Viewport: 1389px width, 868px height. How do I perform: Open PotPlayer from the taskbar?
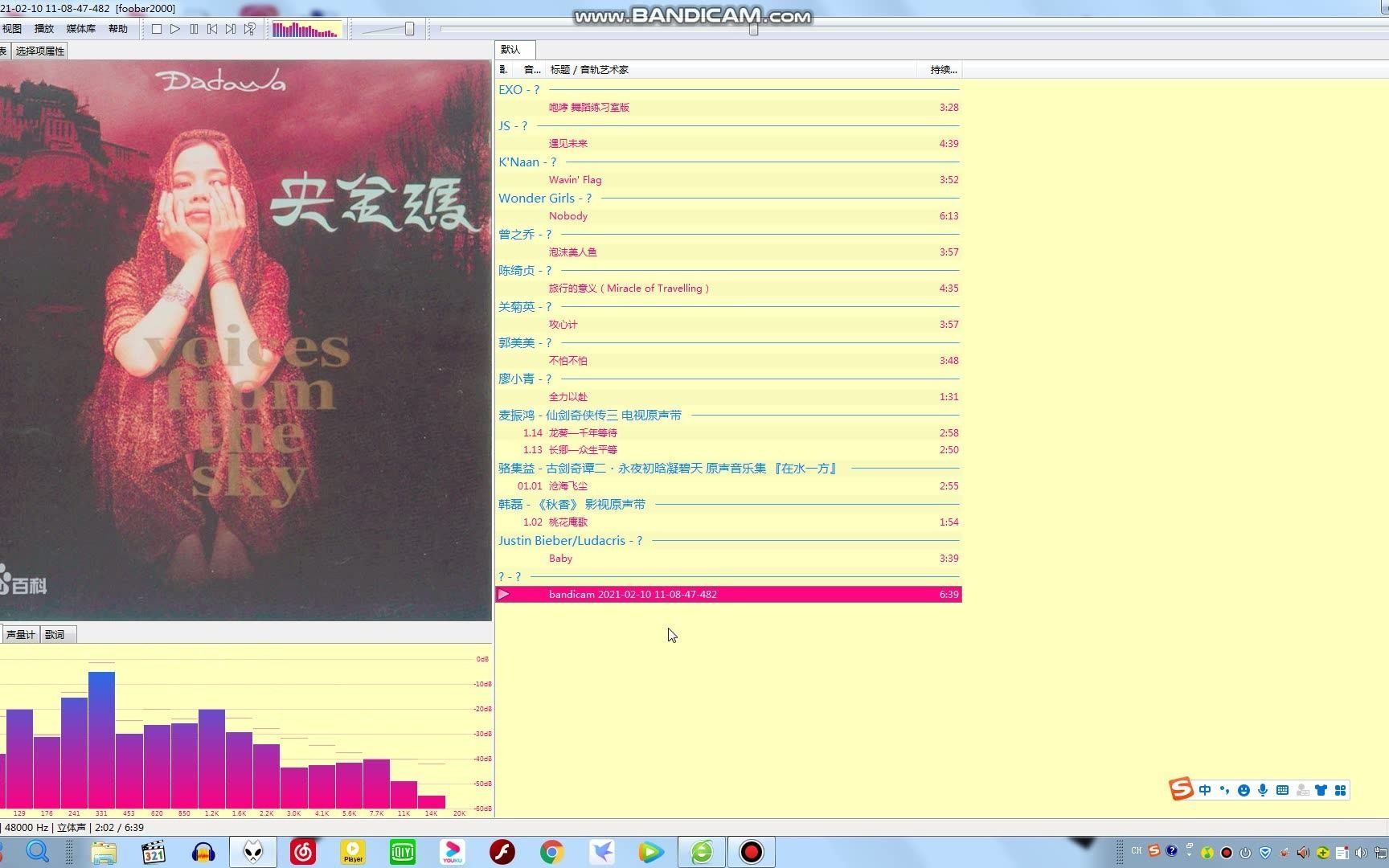coord(353,852)
